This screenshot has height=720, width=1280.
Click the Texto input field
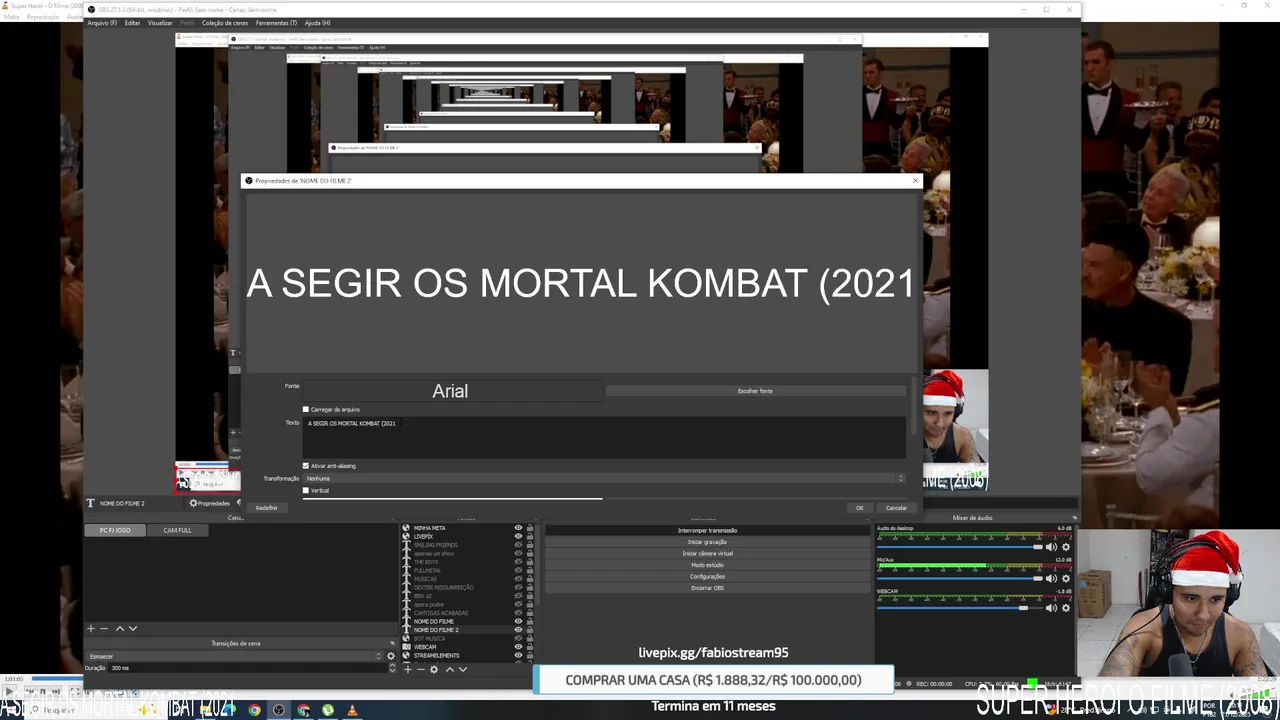coord(604,437)
